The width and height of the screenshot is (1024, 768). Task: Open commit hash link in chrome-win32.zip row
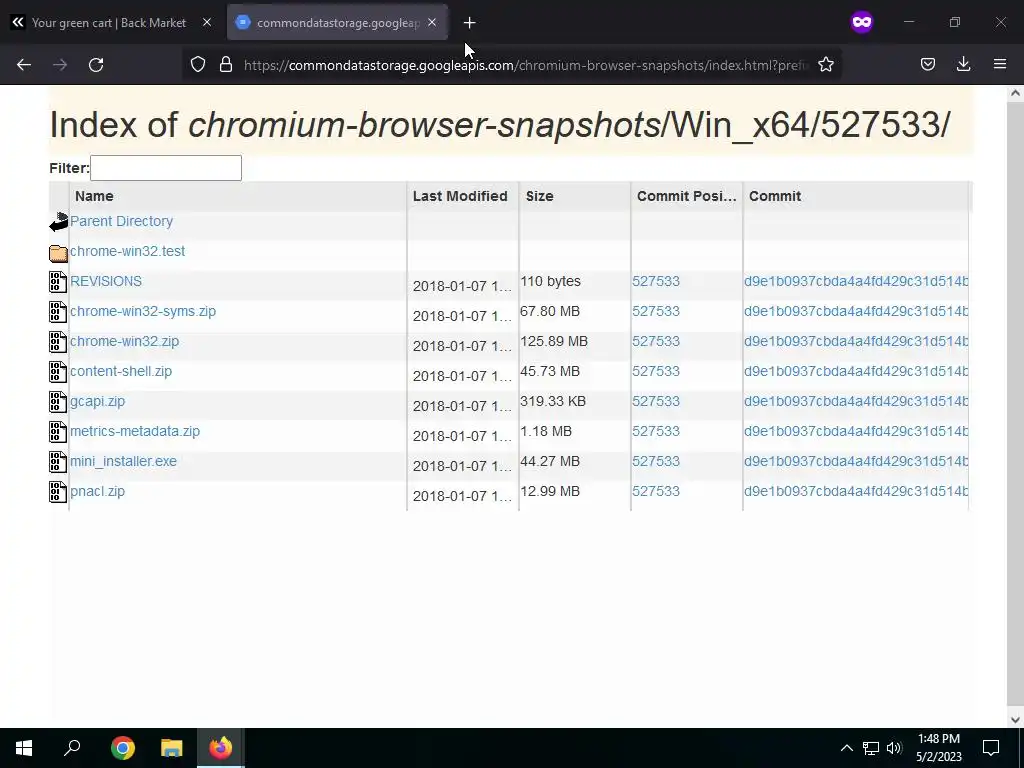pos(856,342)
